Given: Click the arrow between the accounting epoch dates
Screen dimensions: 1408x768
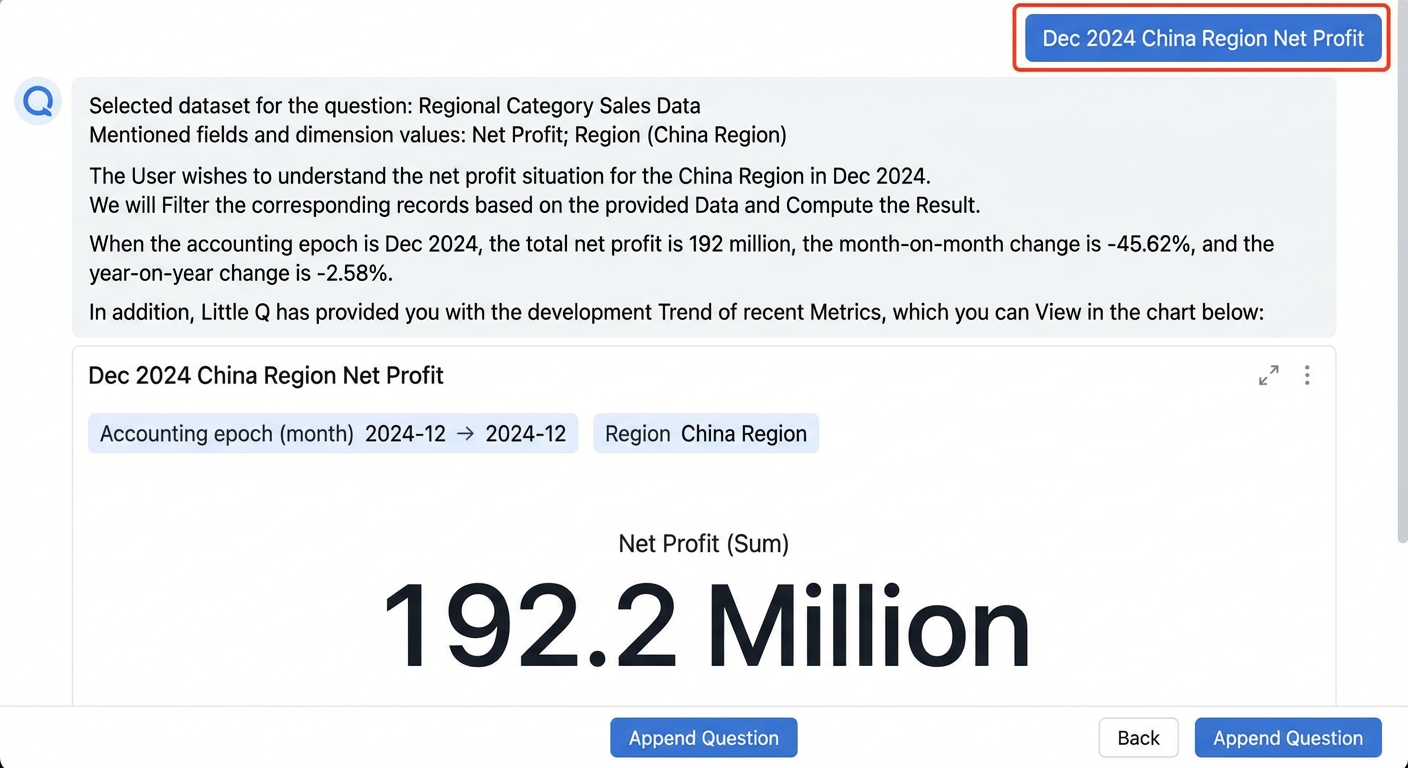Looking at the screenshot, I should point(465,434).
